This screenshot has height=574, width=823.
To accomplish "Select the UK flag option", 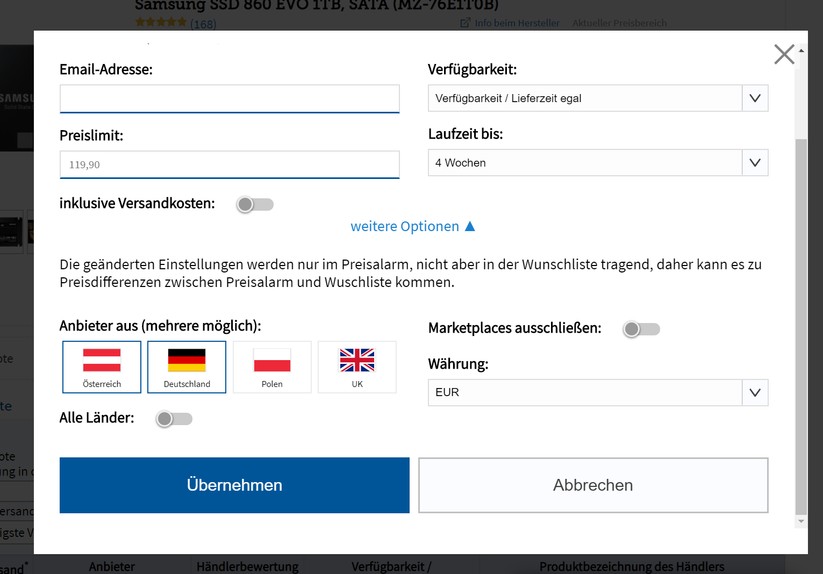I will 357,366.
